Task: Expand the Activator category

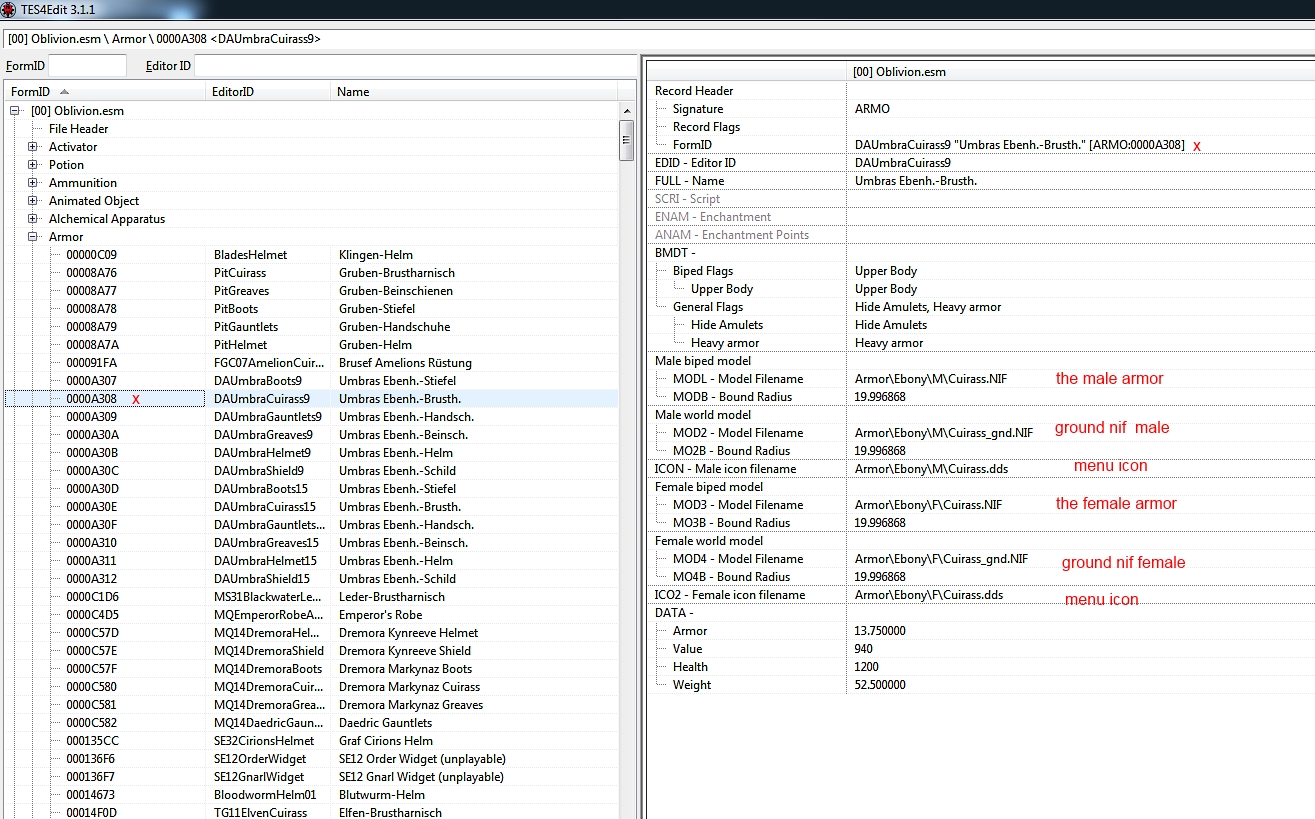Action: pyautogui.click(x=33, y=147)
